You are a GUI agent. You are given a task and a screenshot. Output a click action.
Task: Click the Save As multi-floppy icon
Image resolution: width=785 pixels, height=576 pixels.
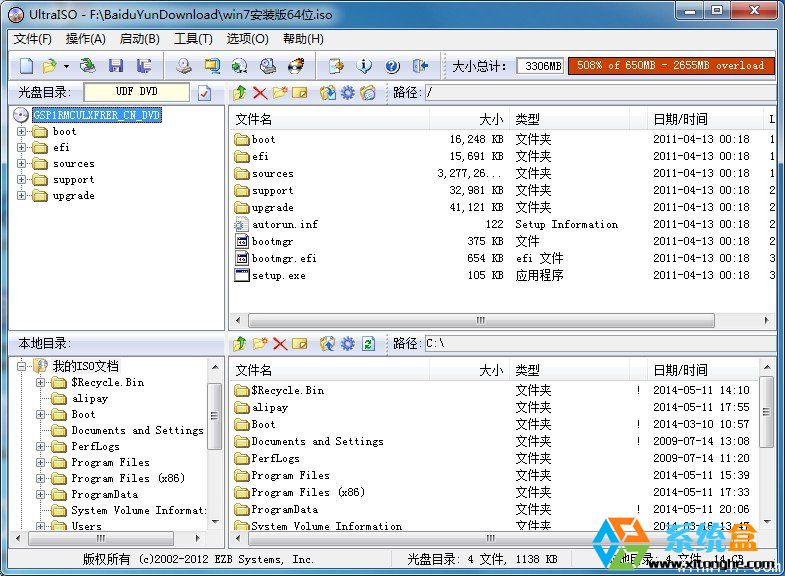click(x=145, y=66)
